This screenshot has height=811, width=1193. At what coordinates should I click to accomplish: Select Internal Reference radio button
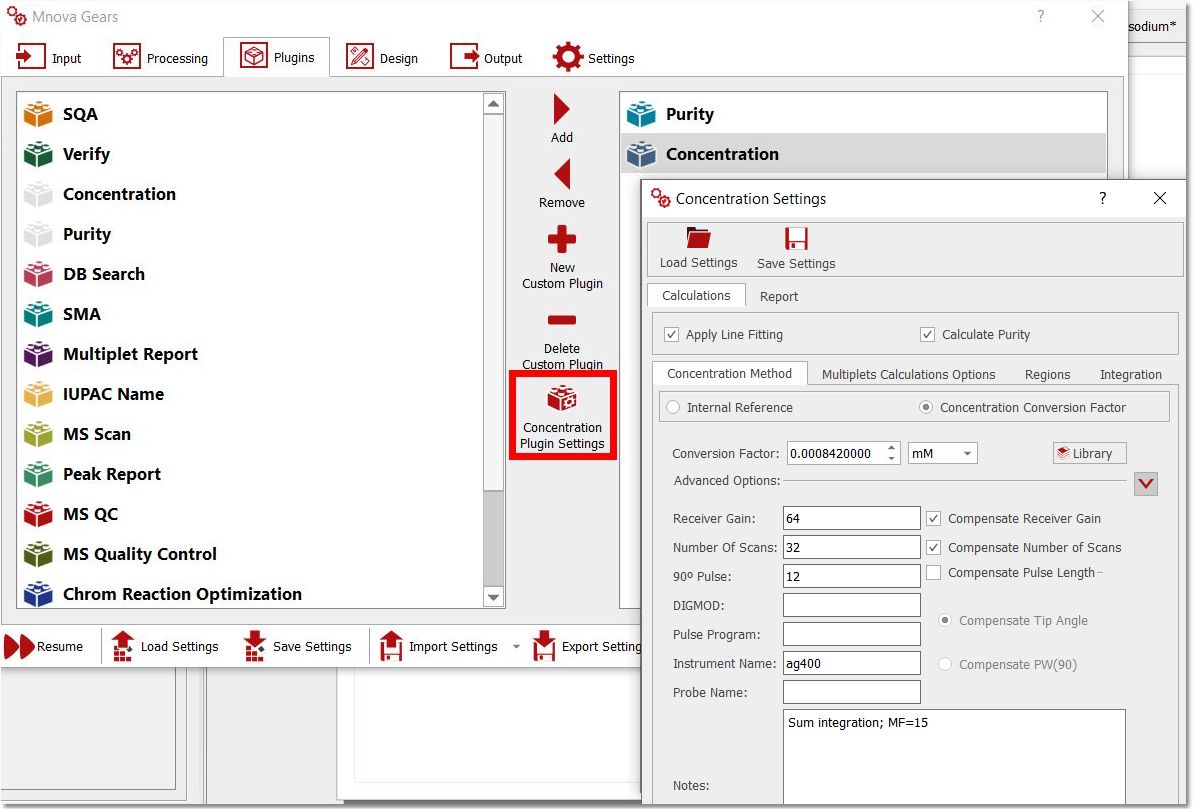click(673, 408)
